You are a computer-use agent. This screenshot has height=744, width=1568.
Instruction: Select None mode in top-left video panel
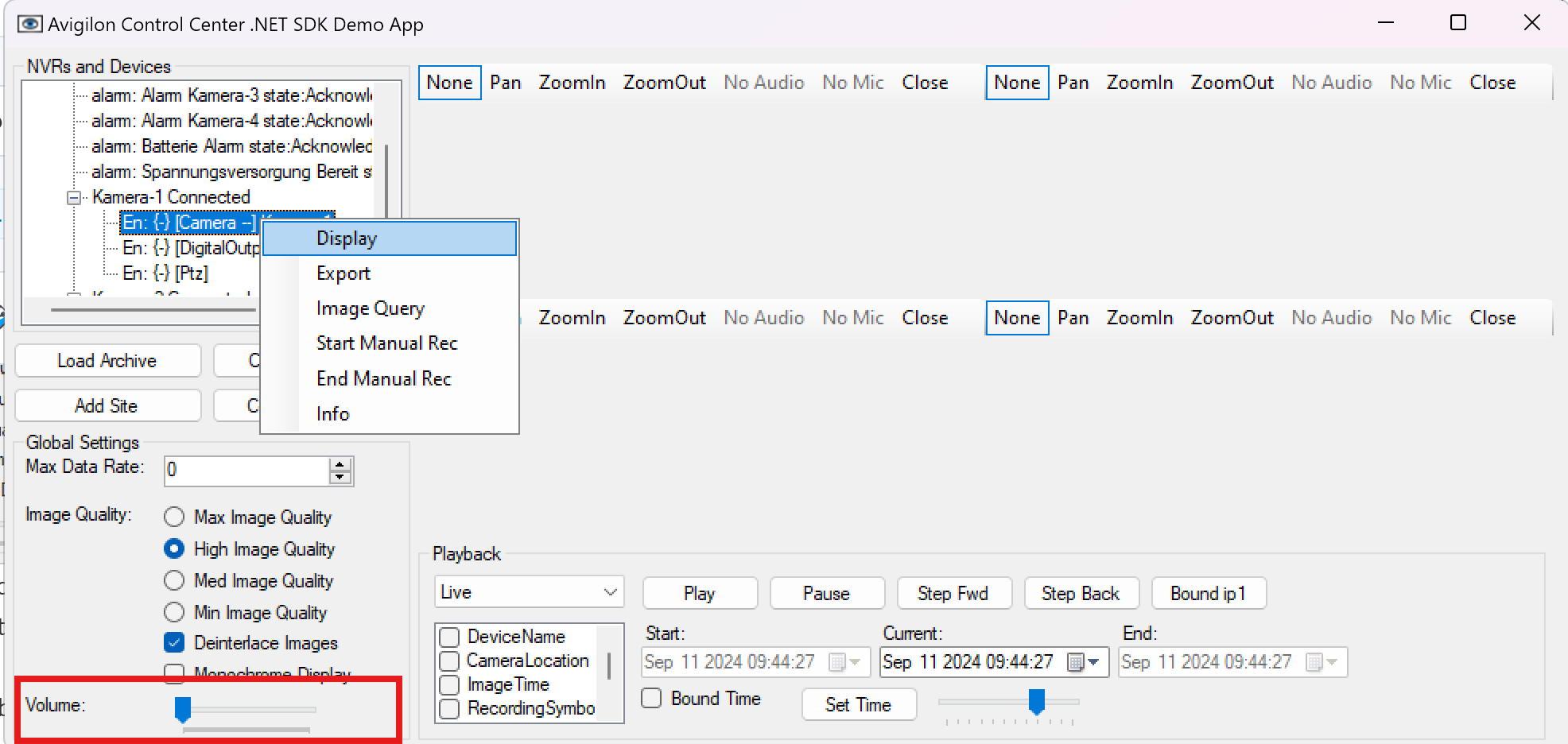[450, 83]
